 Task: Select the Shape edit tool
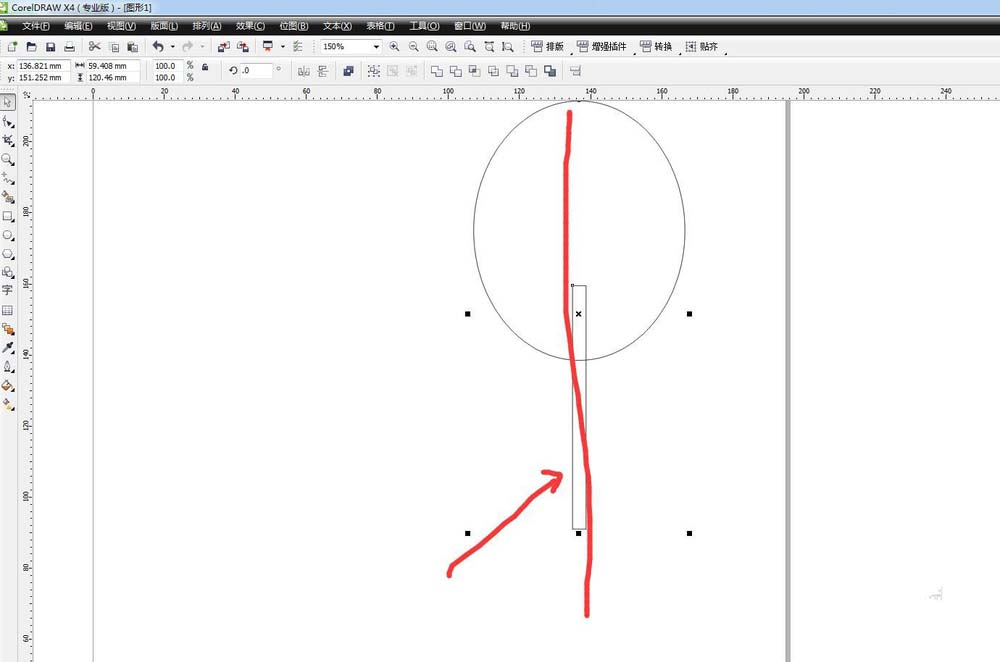click(x=8, y=121)
